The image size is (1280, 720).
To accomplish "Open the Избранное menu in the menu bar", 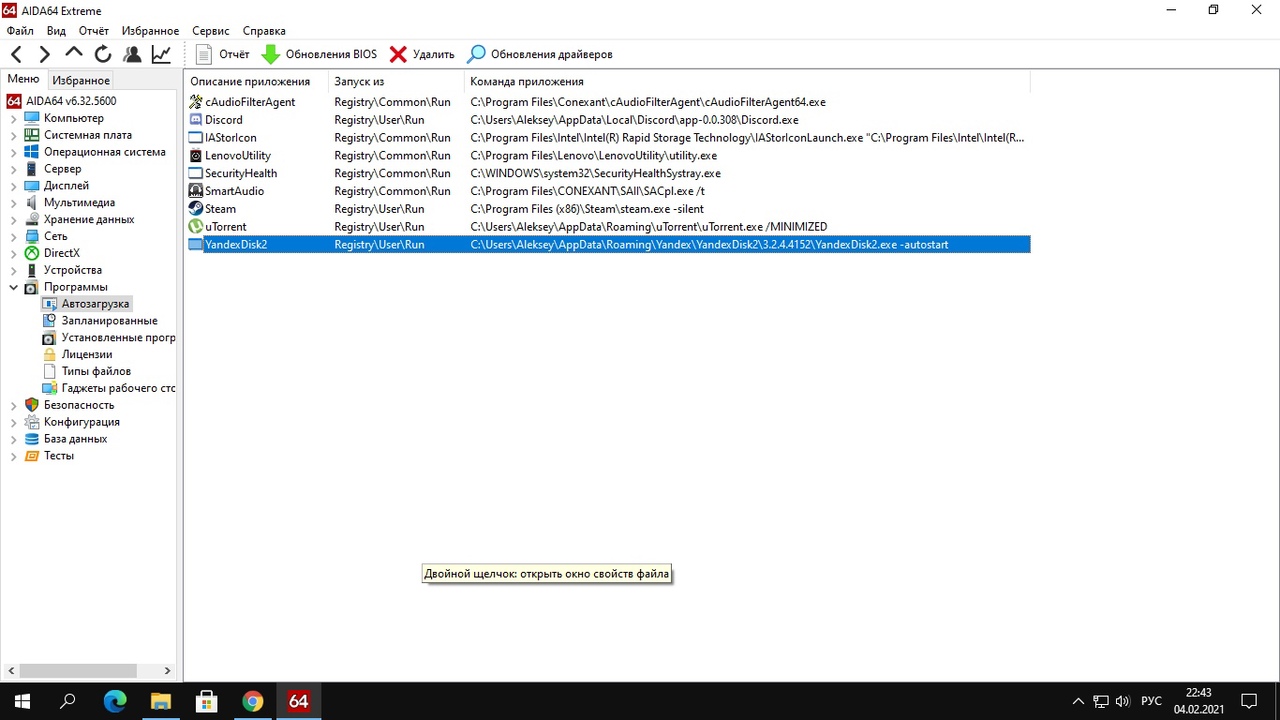I will pos(151,31).
